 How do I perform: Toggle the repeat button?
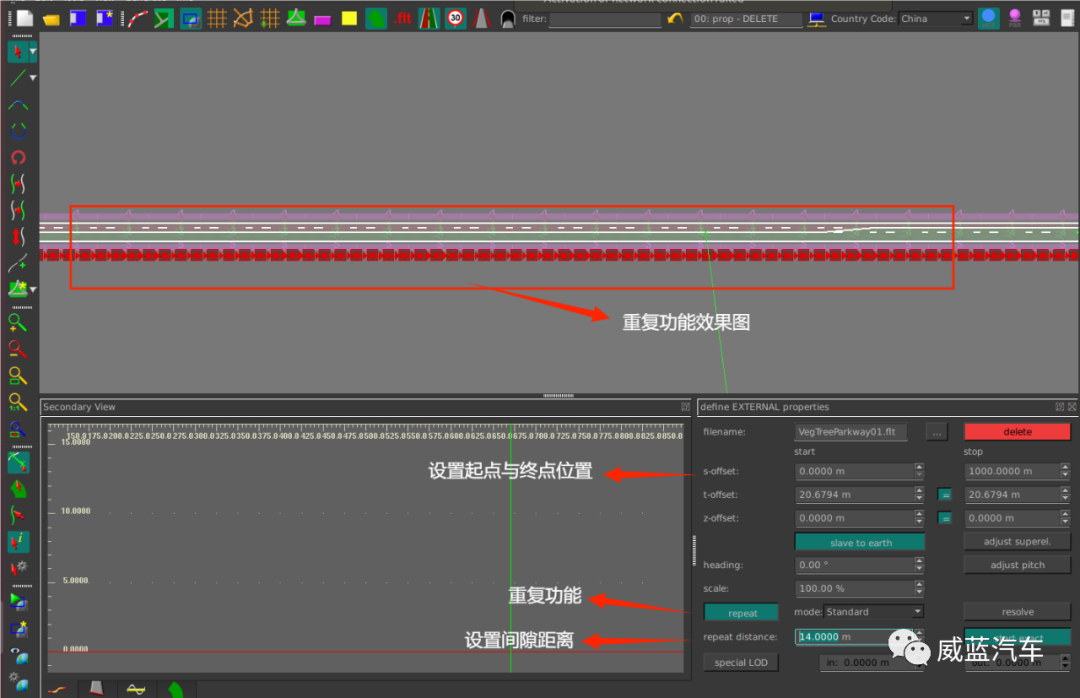(x=742, y=613)
